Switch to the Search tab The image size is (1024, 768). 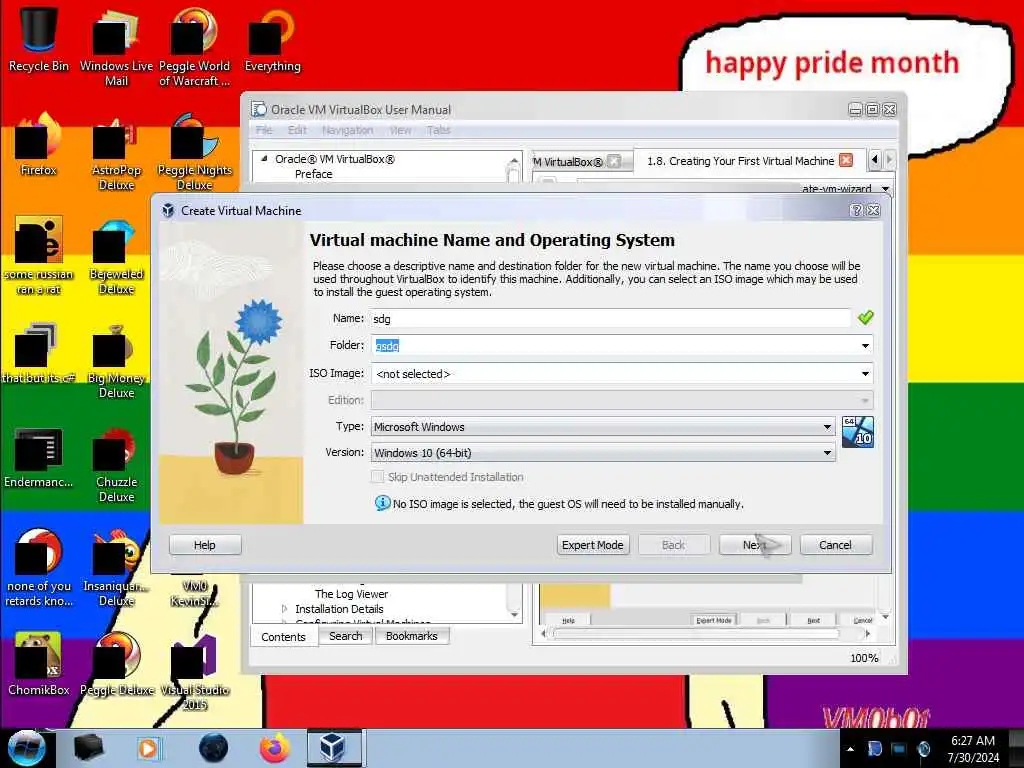point(345,636)
